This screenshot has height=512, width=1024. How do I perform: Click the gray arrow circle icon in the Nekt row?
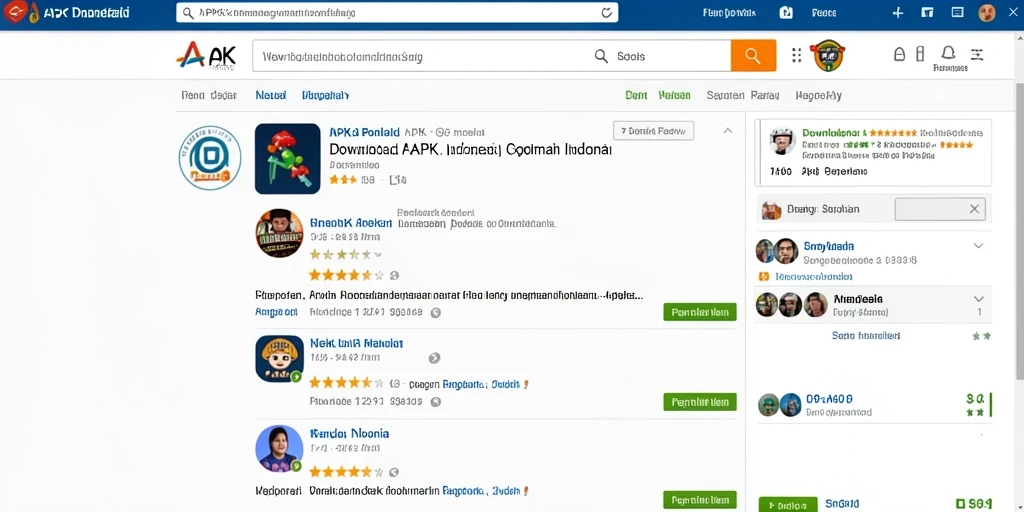point(434,358)
